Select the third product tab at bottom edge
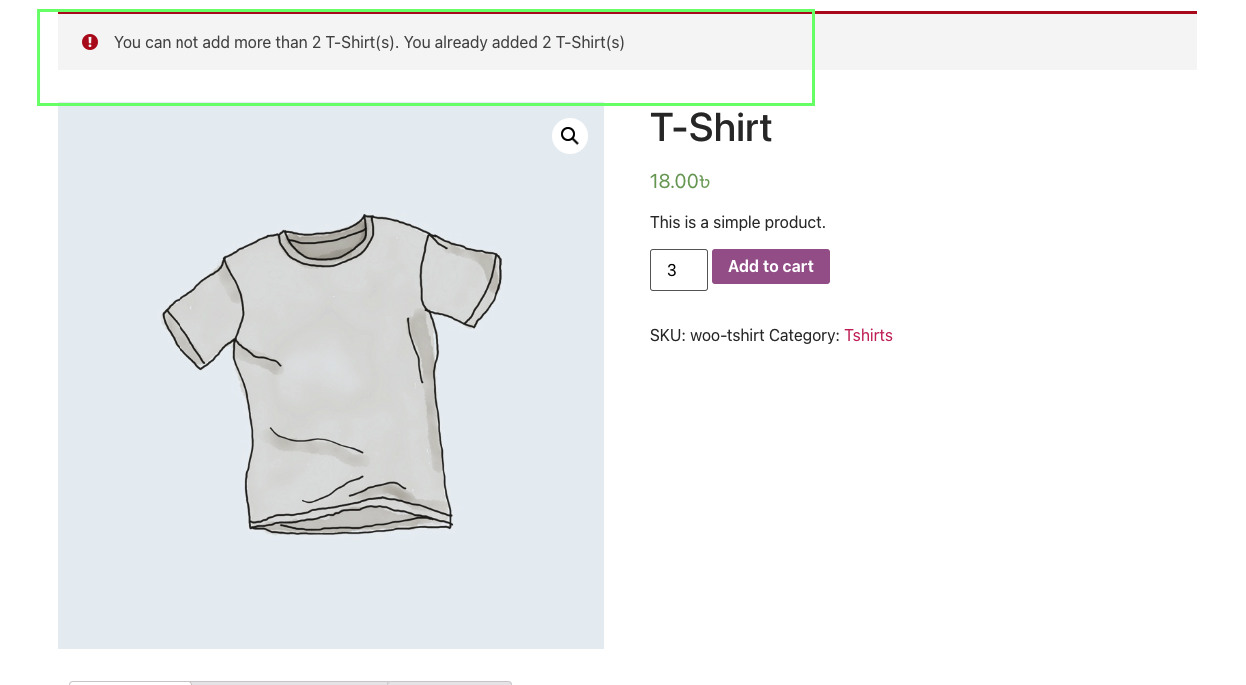The image size is (1246, 685). coord(450,683)
